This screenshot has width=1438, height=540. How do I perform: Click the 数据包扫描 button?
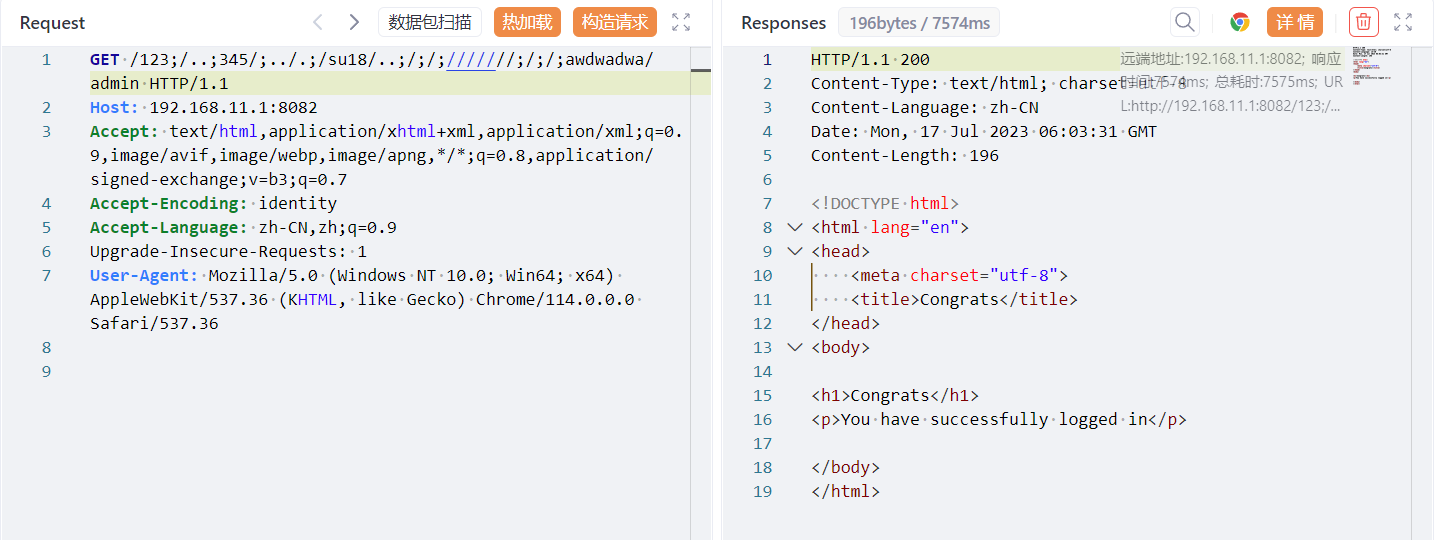tap(430, 22)
